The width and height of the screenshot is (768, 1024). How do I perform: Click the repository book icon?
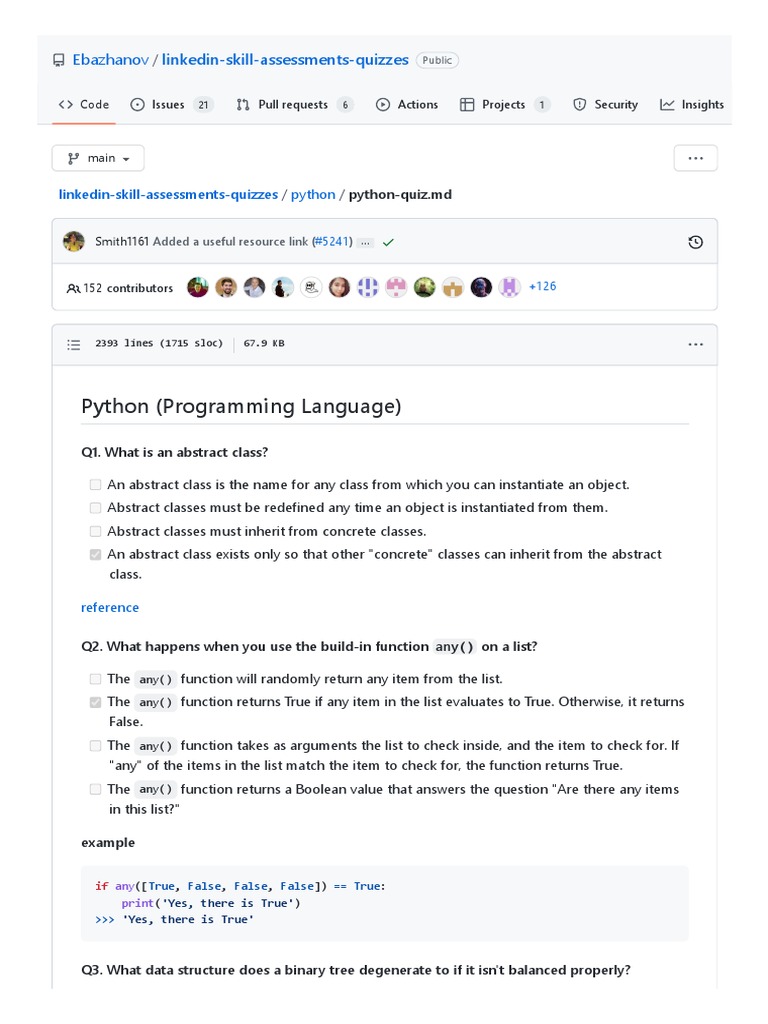coord(58,60)
